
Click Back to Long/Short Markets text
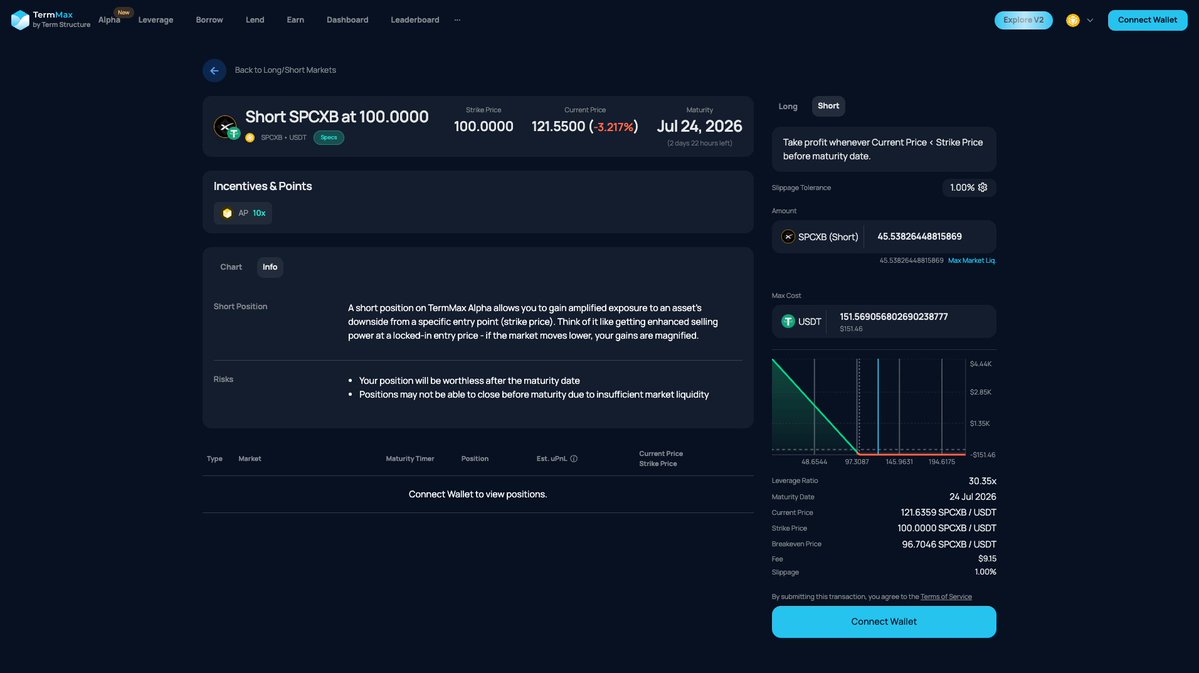click(x=285, y=70)
